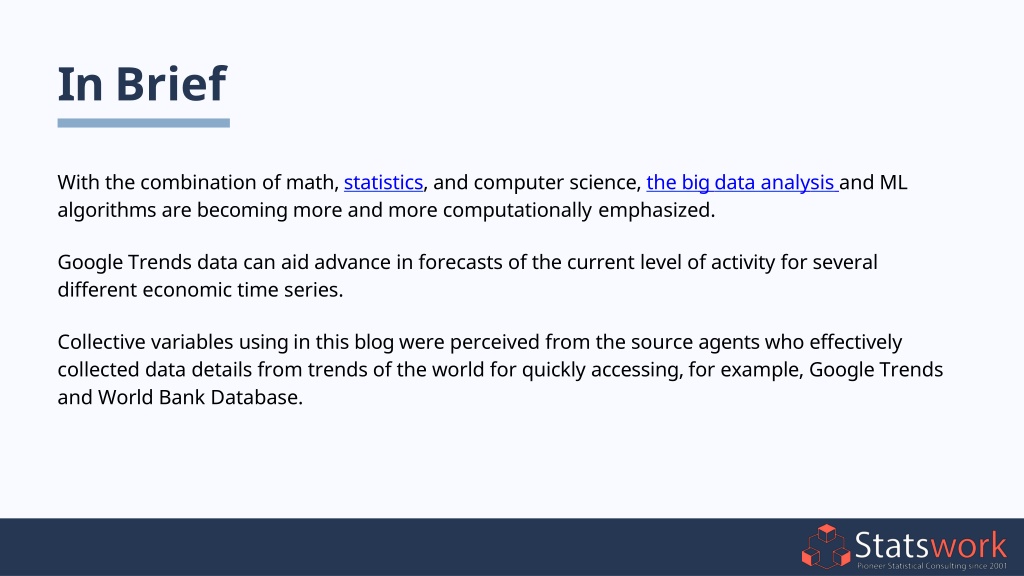Click the word "emphasized" ending first paragraph
Viewport: 1024px width, 576px height.
click(x=656, y=210)
